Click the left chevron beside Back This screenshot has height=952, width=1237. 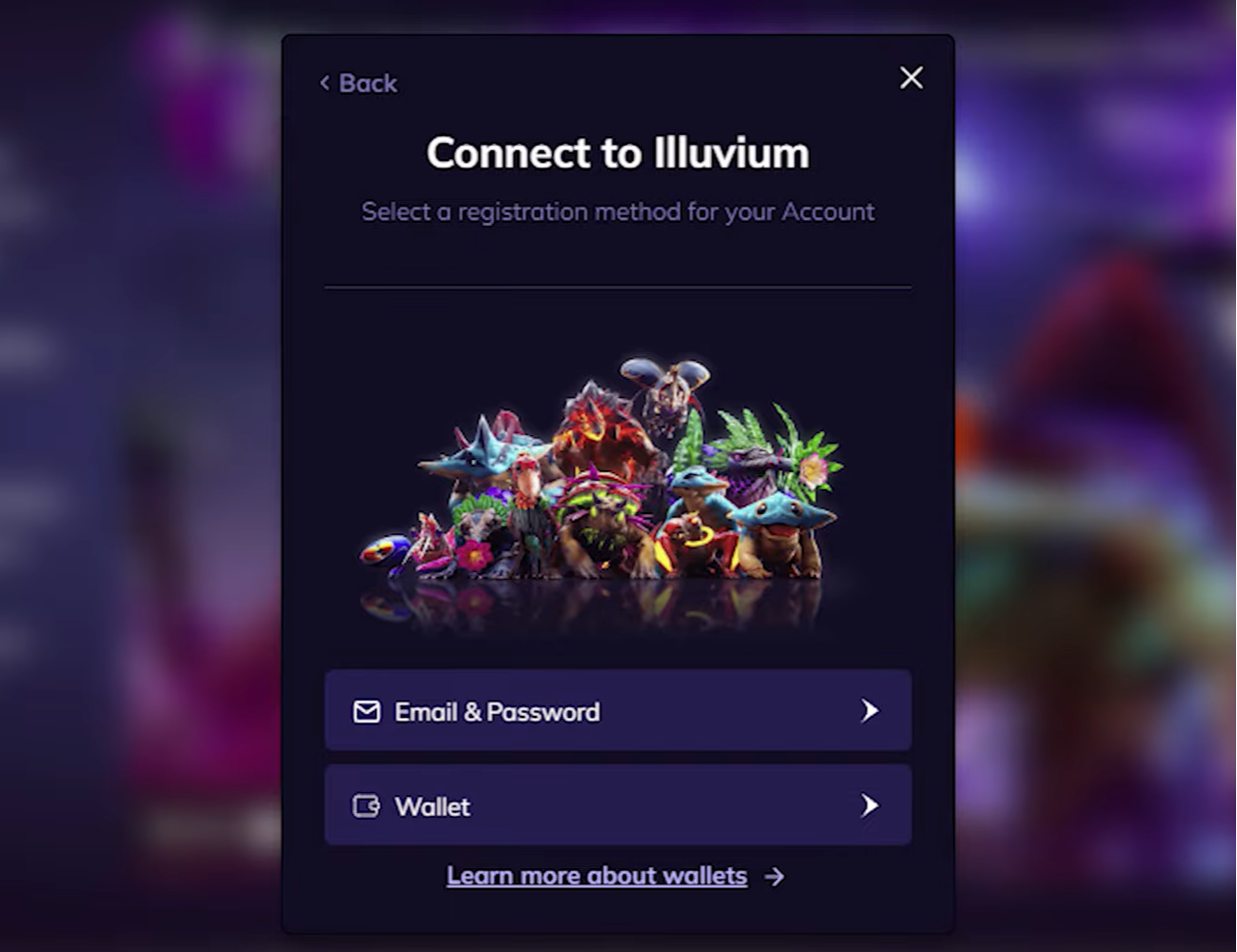325,84
